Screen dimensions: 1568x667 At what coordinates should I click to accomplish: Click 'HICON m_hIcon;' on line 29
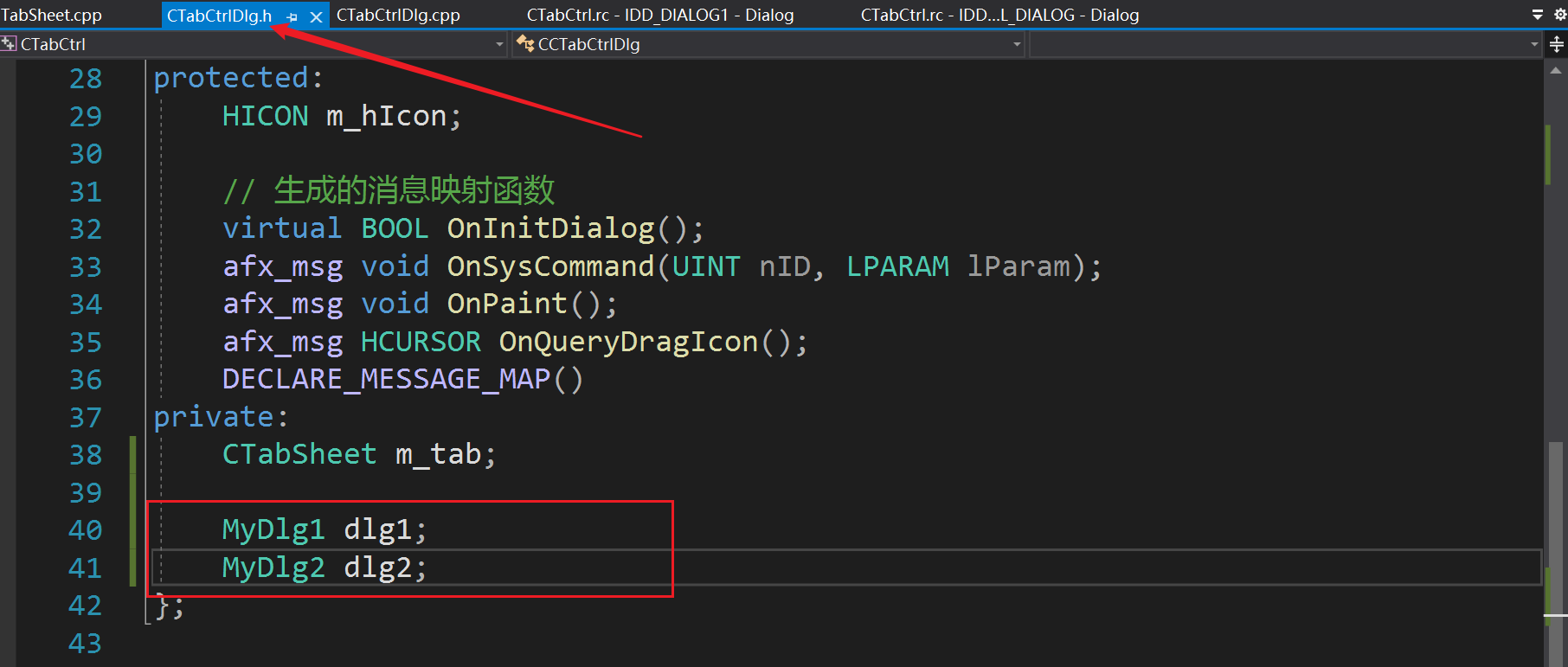coord(342,116)
